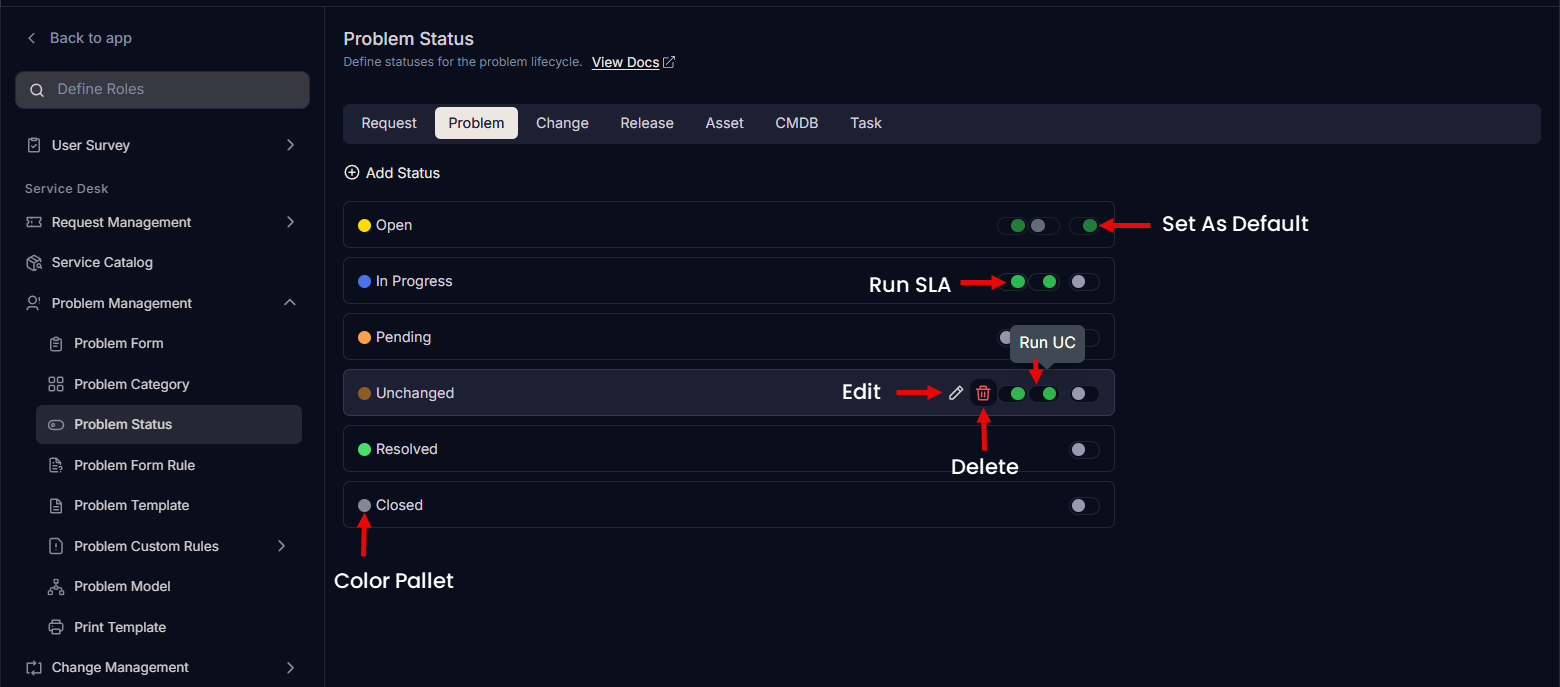Viewport: 1560px width, 687px height.
Task: Click the Problem Form clipboard icon
Action: click(x=56, y=343)
